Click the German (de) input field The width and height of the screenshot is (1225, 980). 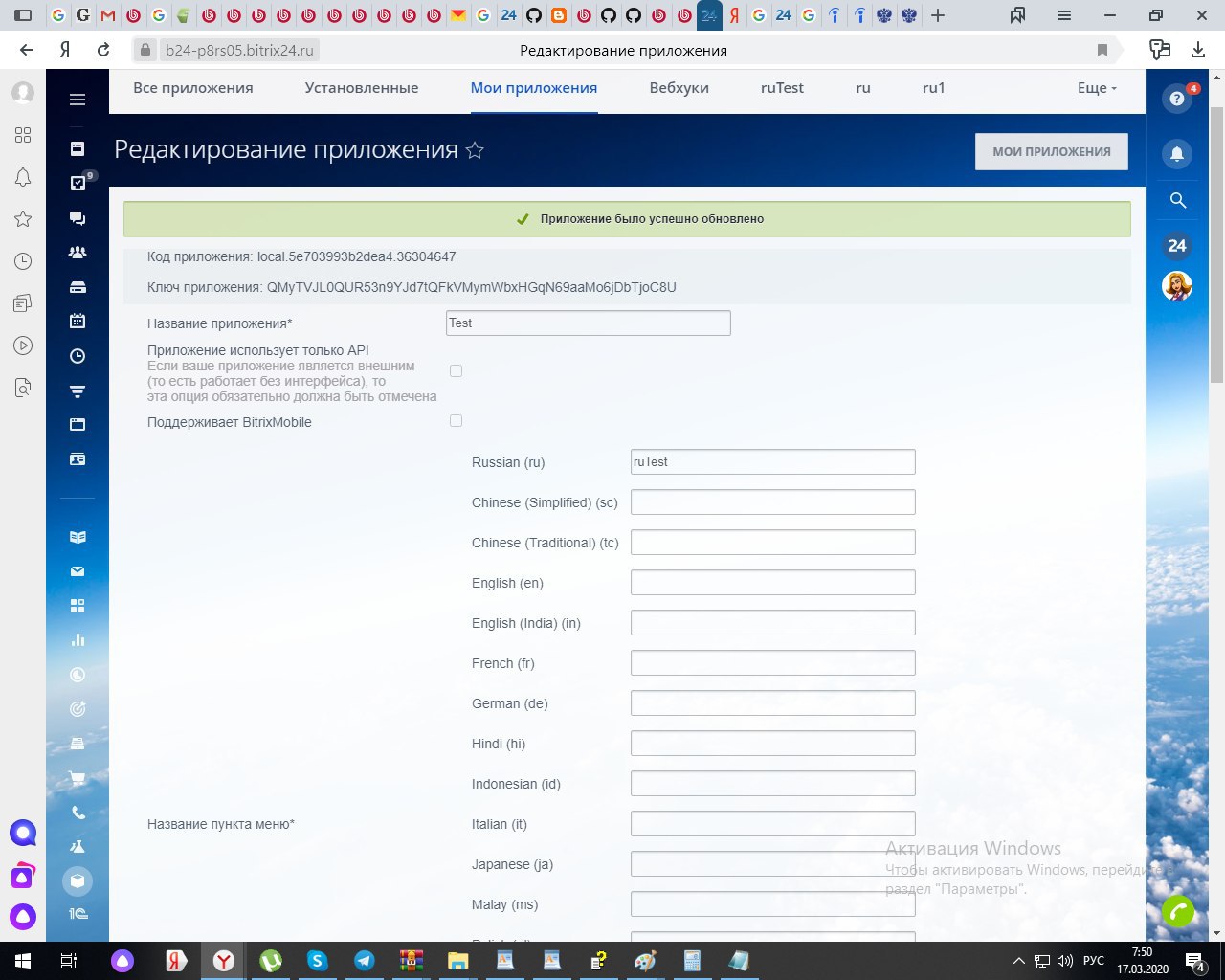[x=773, y=703]
